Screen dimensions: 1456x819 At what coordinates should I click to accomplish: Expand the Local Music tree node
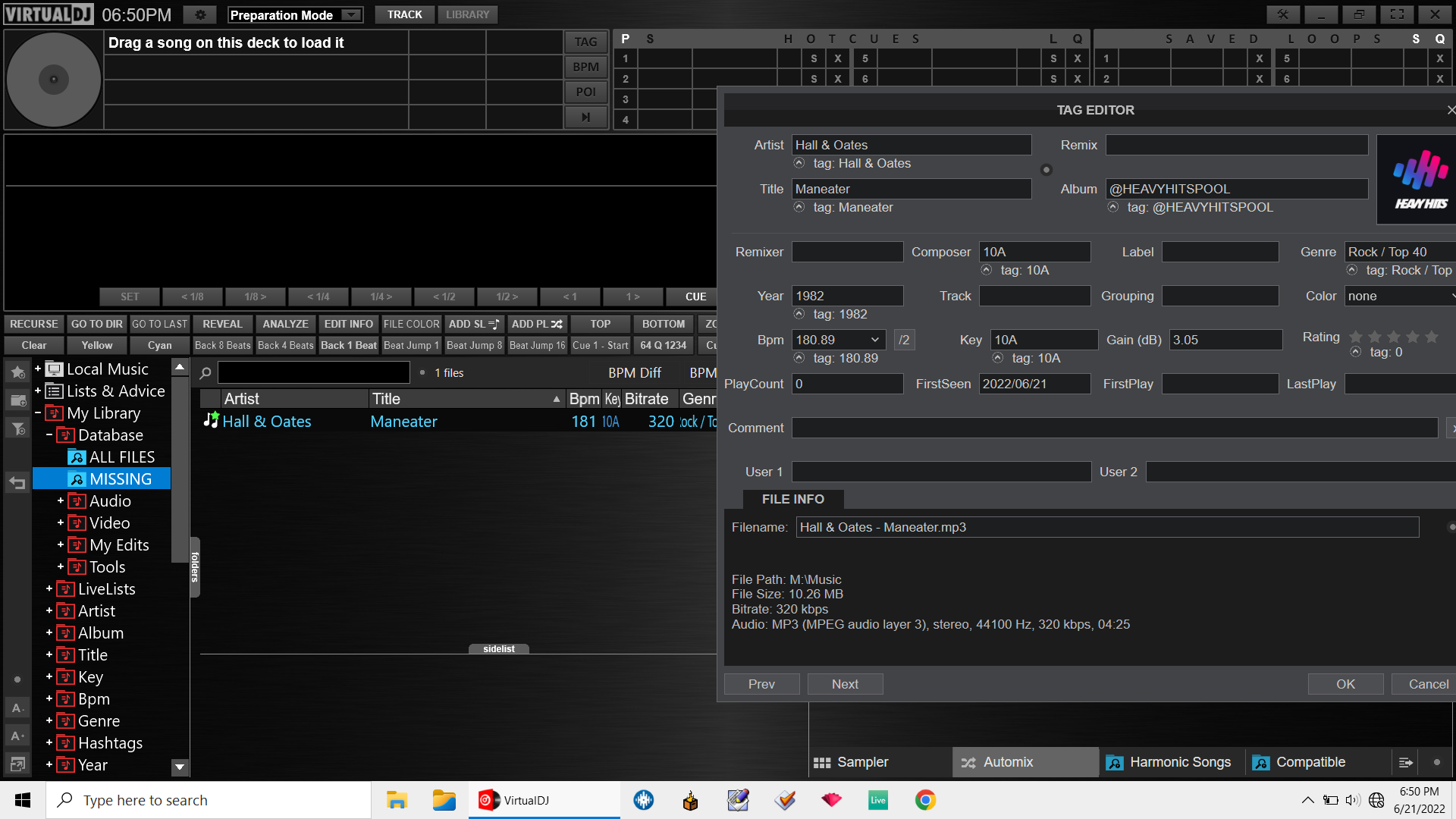point(38,369)
